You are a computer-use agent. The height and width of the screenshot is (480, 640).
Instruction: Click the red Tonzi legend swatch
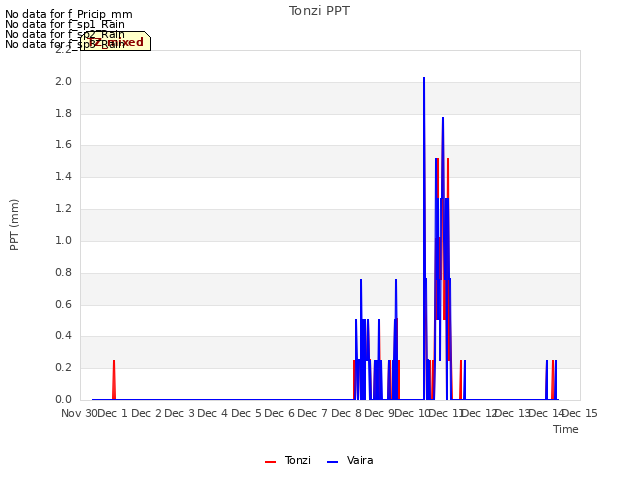[x=270, y=462]
